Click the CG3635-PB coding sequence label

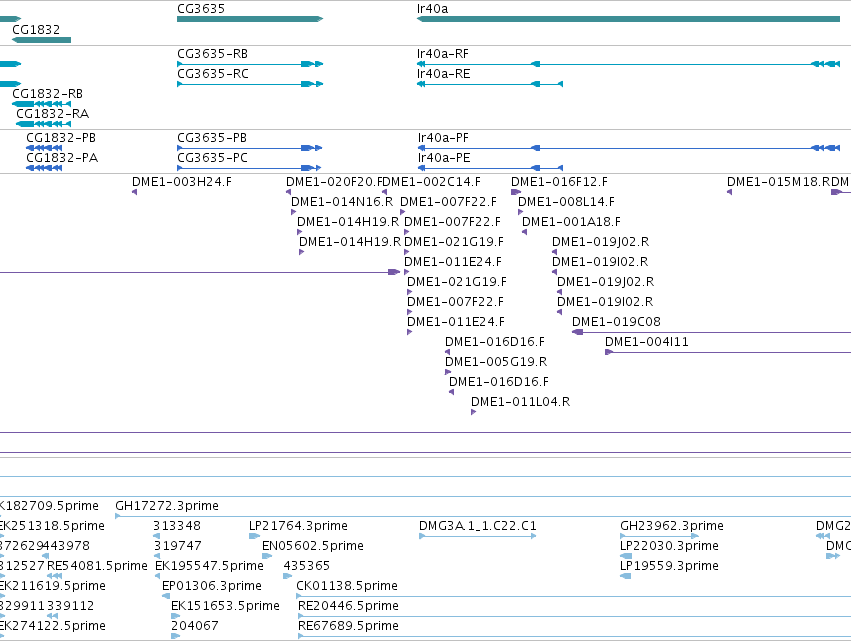212,138
